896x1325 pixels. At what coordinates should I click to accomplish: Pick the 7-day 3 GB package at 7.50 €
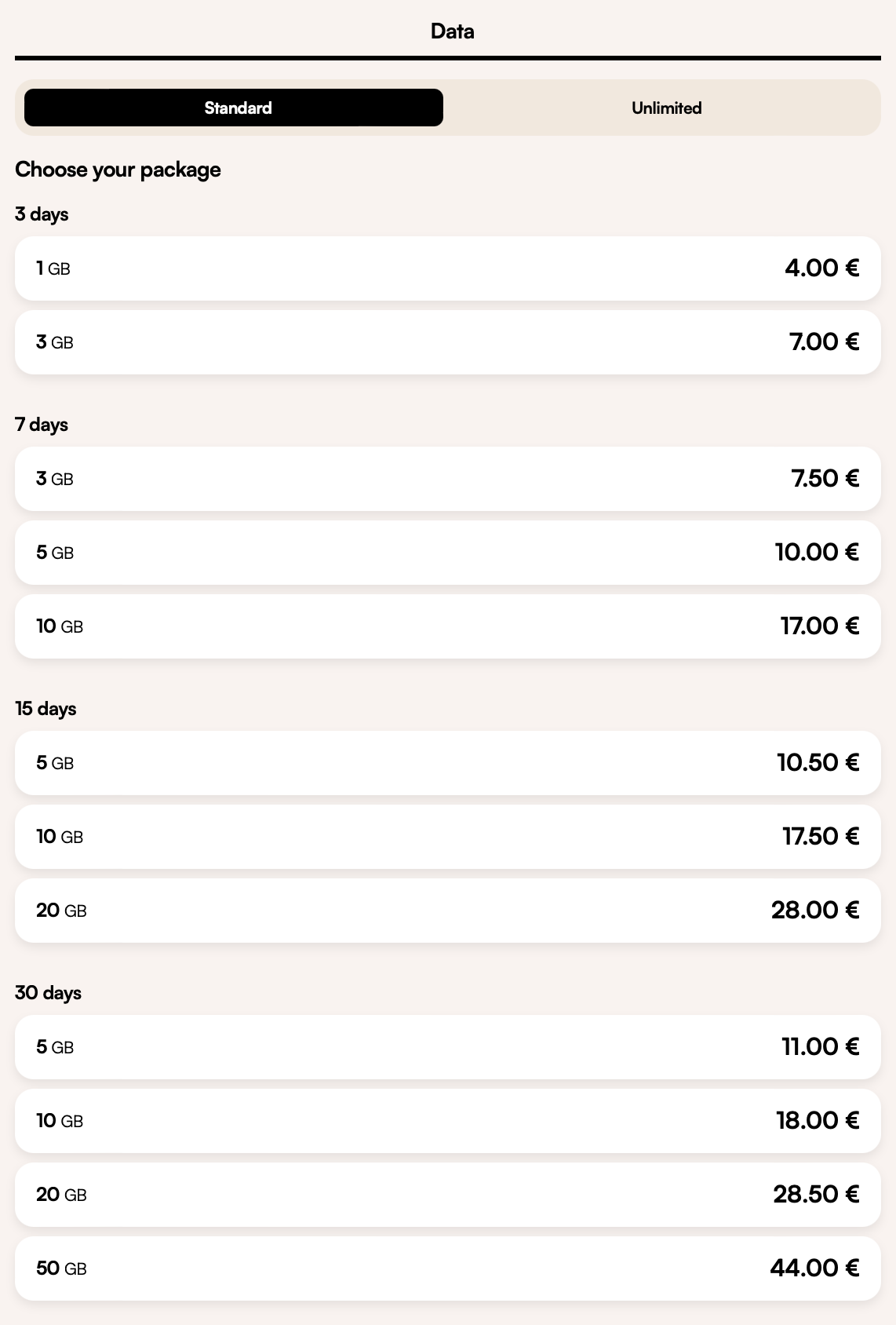tap(447, 479)
